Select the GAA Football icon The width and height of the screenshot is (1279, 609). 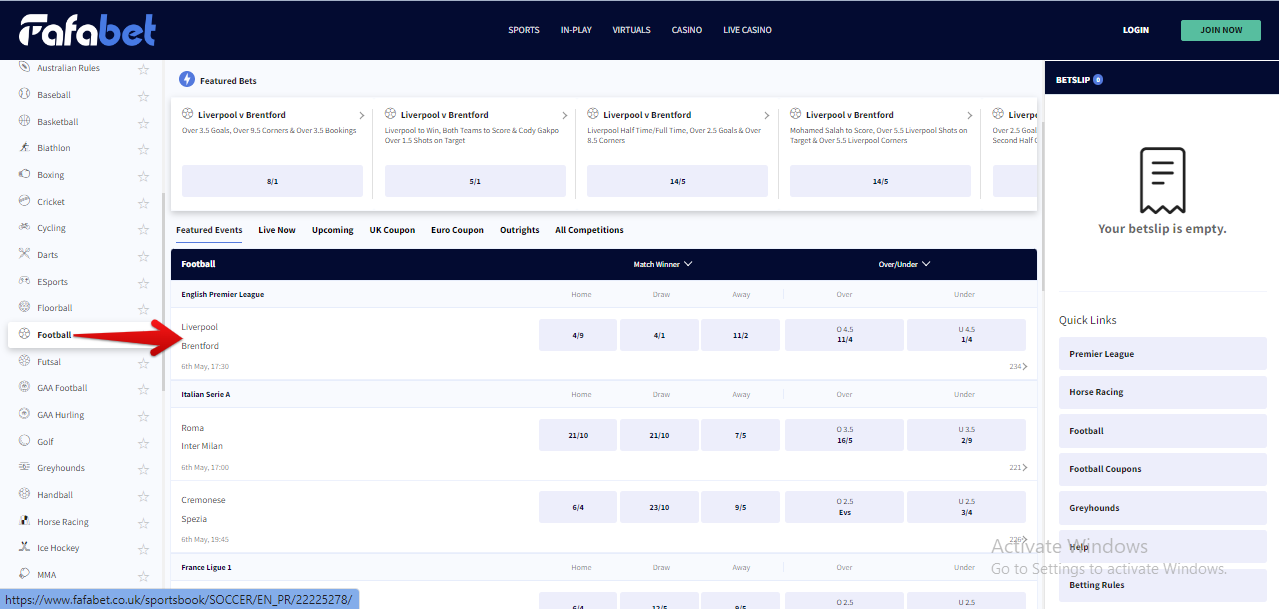pos(24,388)
